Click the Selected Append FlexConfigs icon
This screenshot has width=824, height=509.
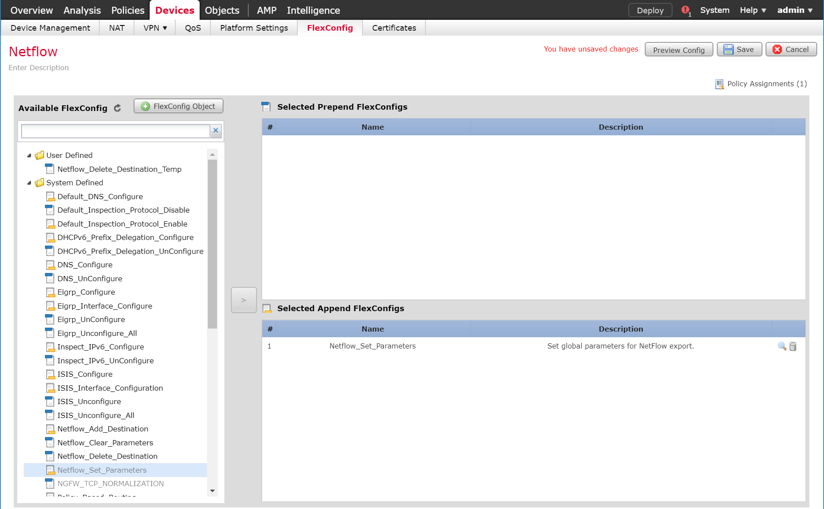pos(267,309)
